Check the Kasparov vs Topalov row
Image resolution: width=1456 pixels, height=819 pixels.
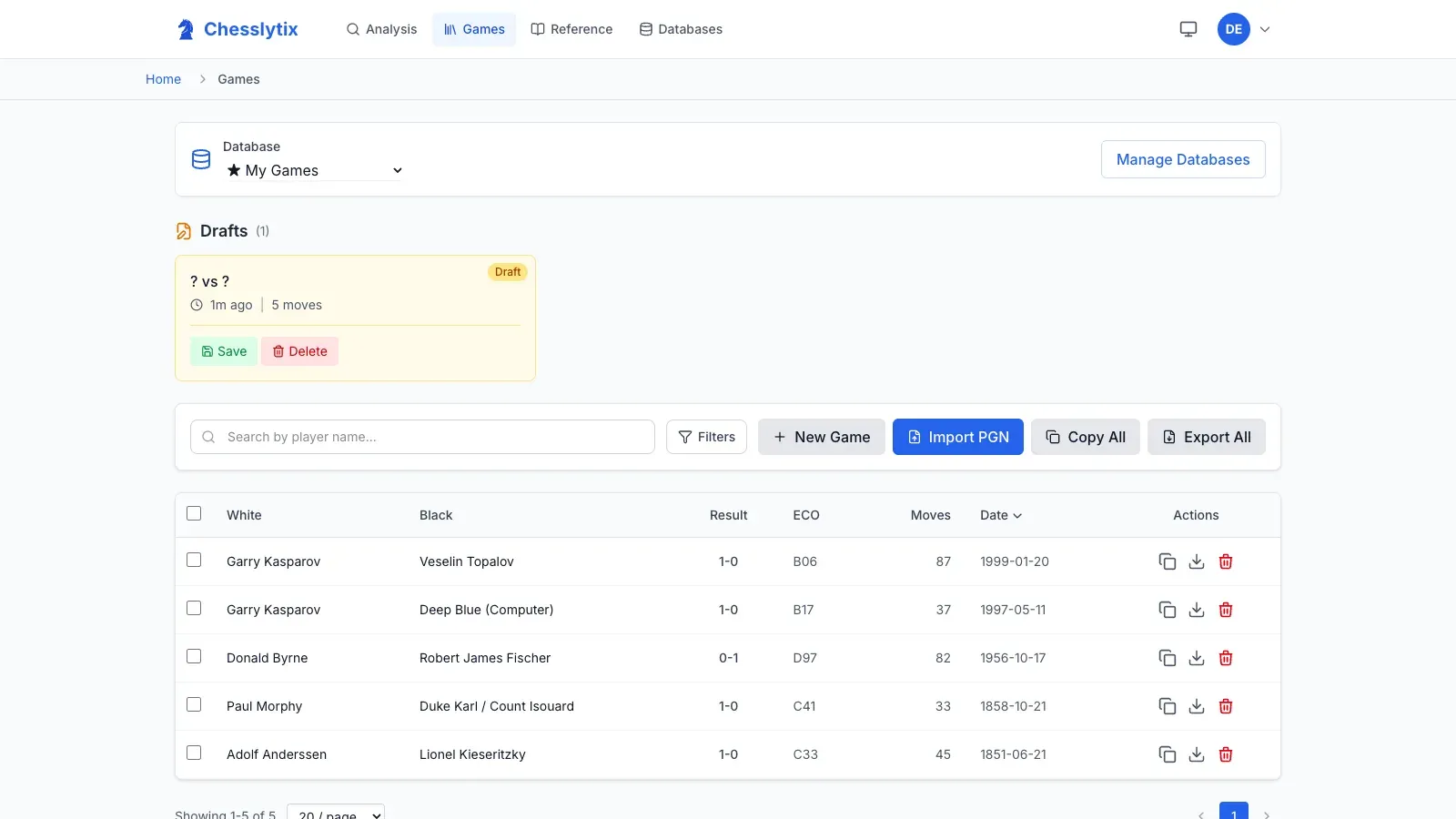click(194, 560)
